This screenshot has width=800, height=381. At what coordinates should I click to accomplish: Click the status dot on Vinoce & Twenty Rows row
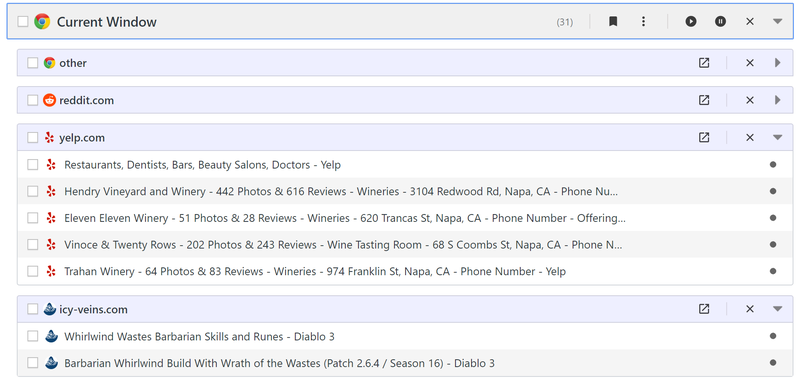(x=773, y=245)
